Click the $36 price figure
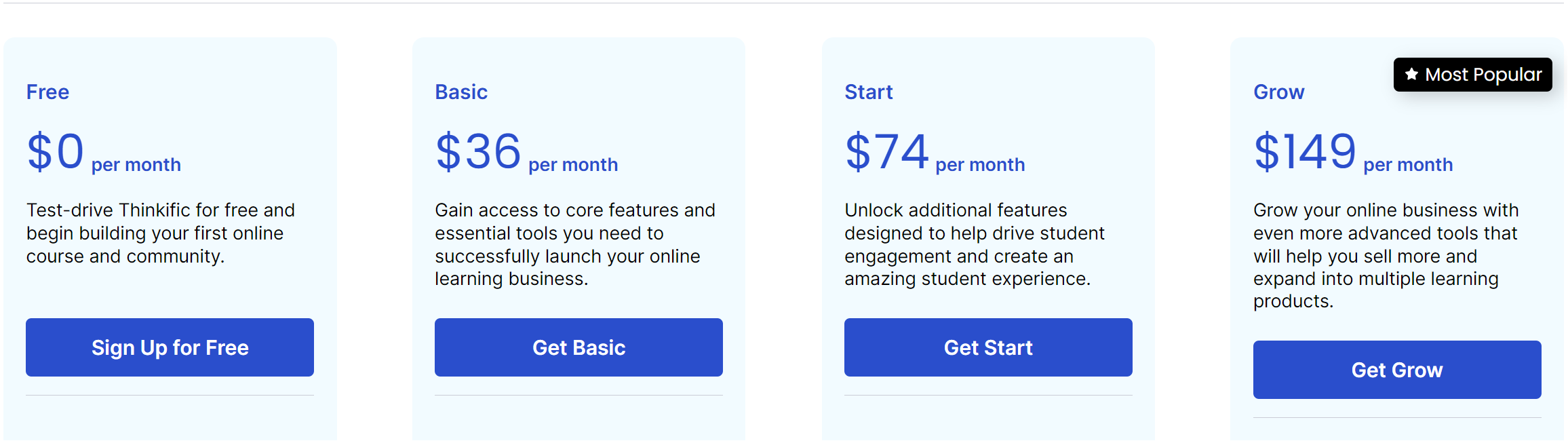Screen dimensions: 1568x441 point(478,151)
